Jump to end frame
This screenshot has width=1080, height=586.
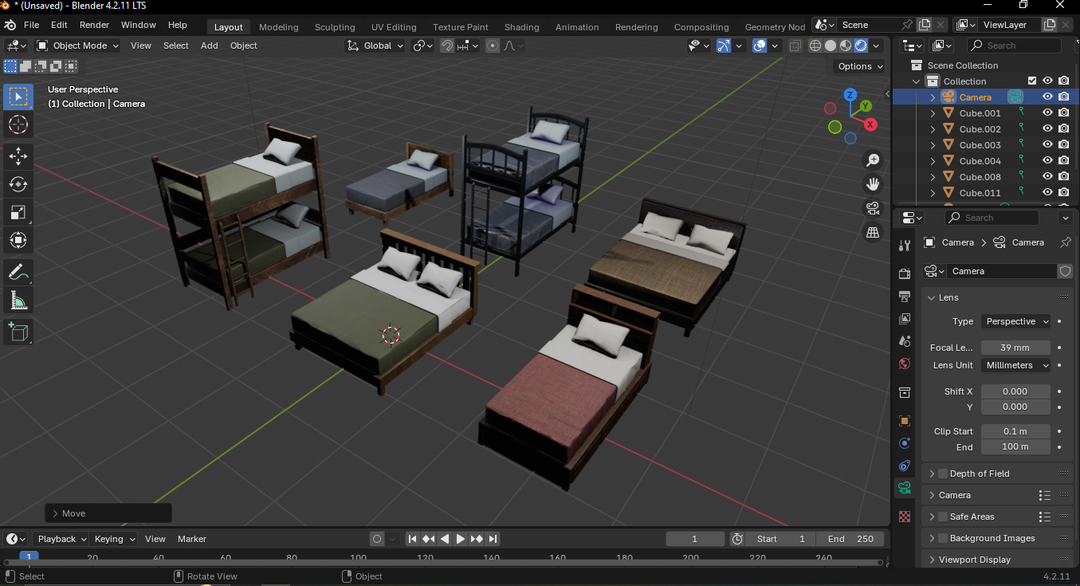coord(492,539)
